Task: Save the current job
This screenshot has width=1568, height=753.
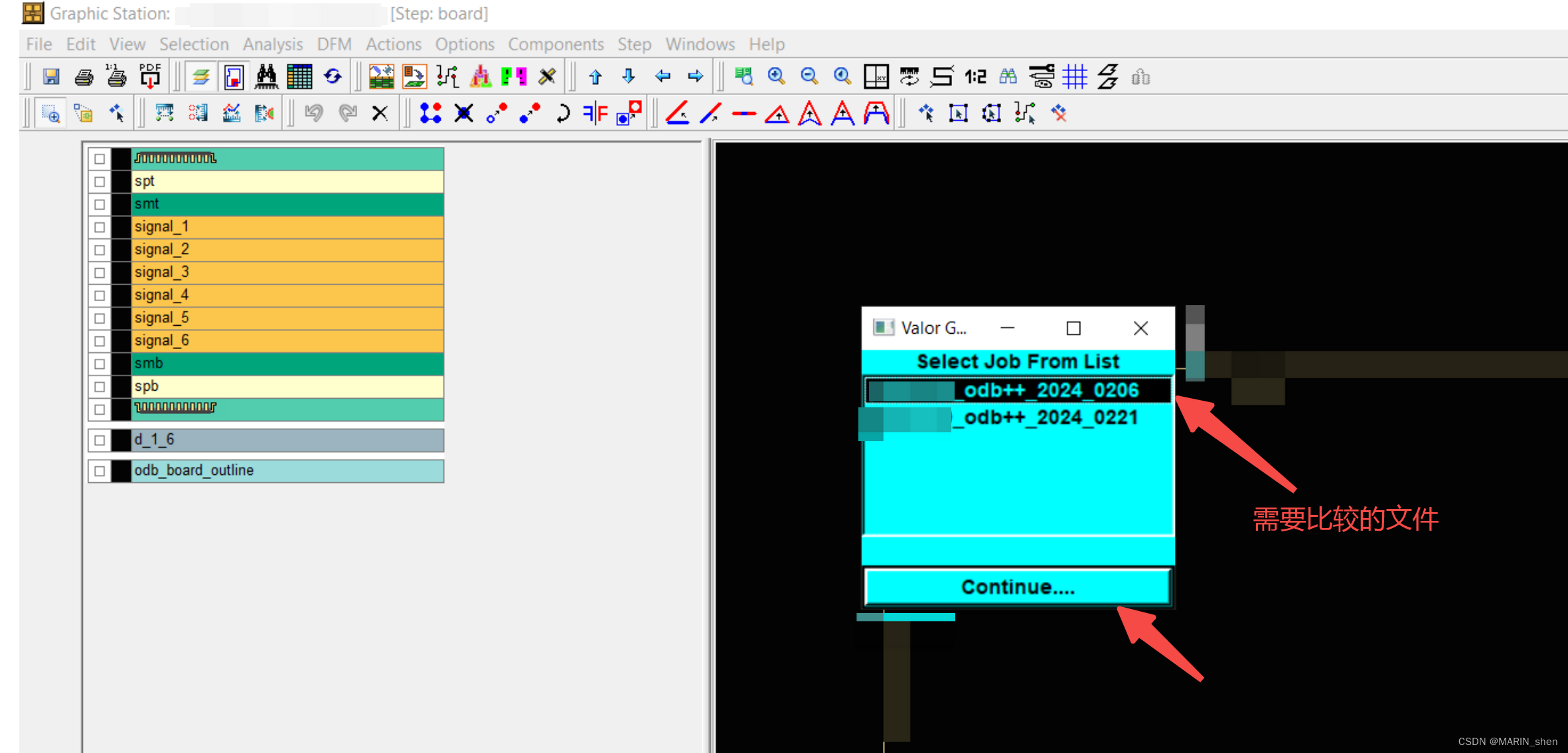Action: (x=50, y=76)
